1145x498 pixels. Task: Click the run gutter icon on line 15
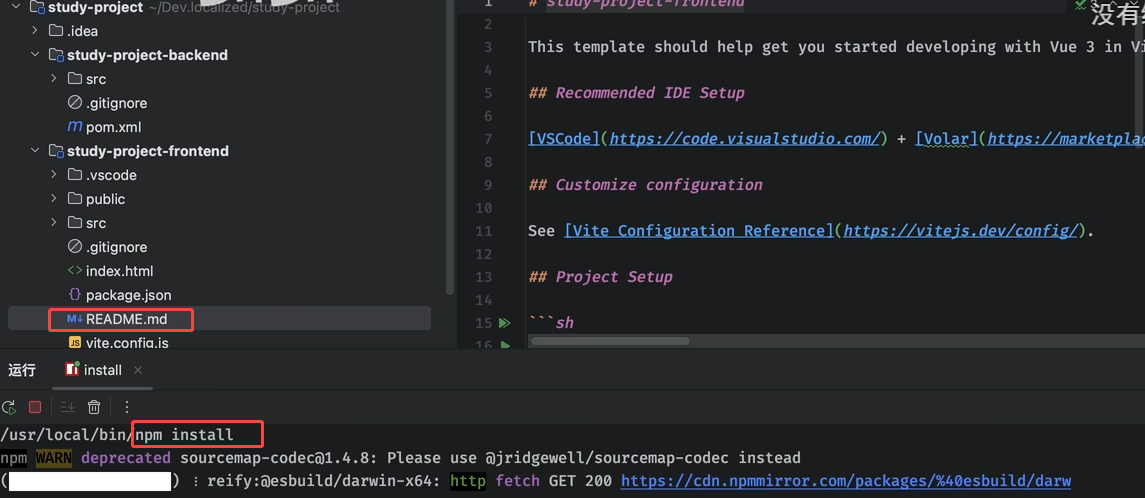[x=504, y=323]
